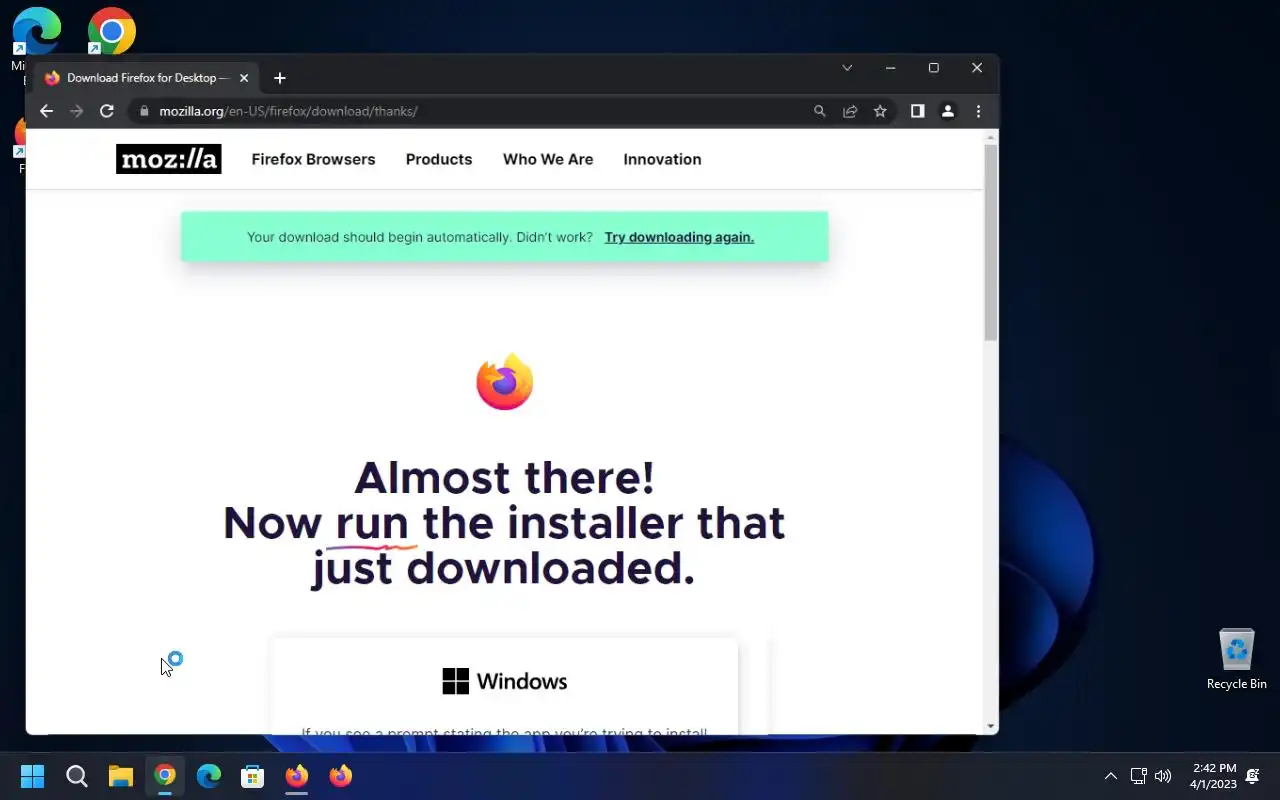Close the Chrome window

coord(977,68)
